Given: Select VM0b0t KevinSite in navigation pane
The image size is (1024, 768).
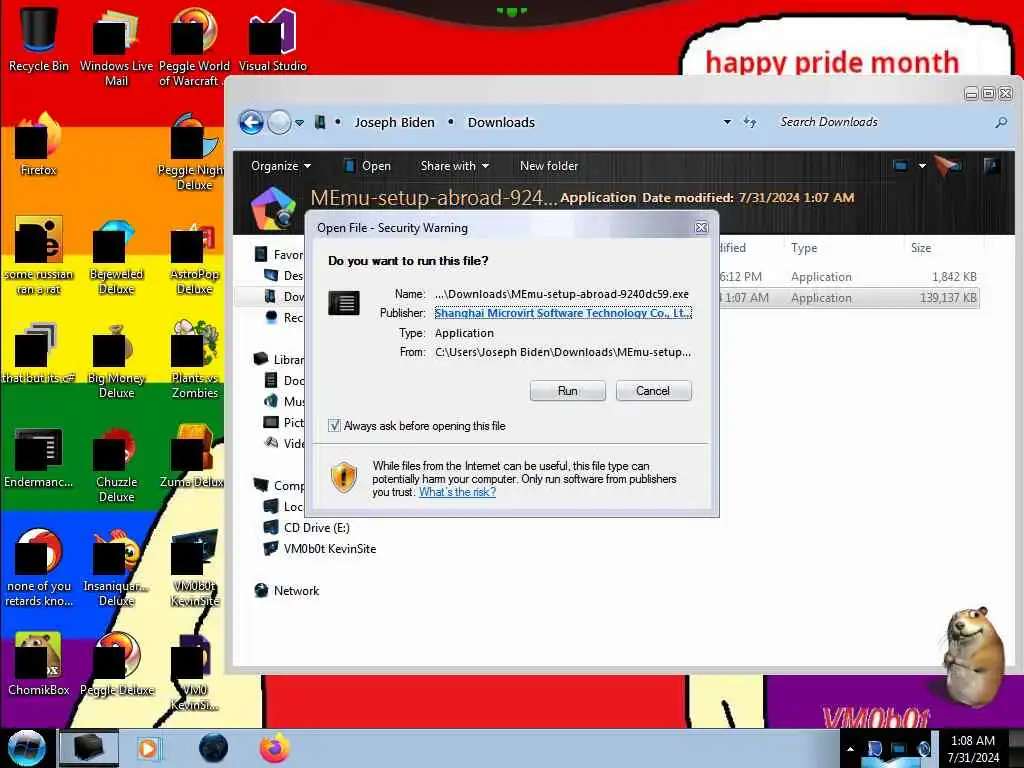Looking at the screenshot, I should [320, 549].
